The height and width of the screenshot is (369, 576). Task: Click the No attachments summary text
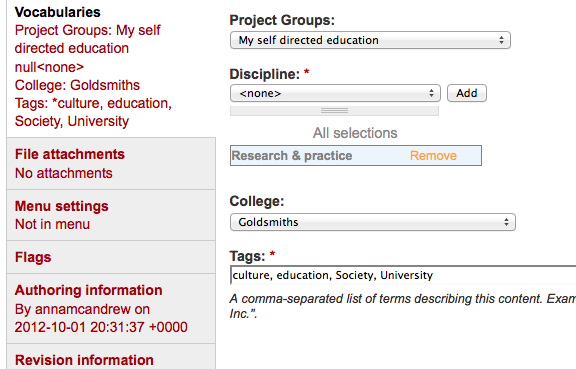[64, 173]
